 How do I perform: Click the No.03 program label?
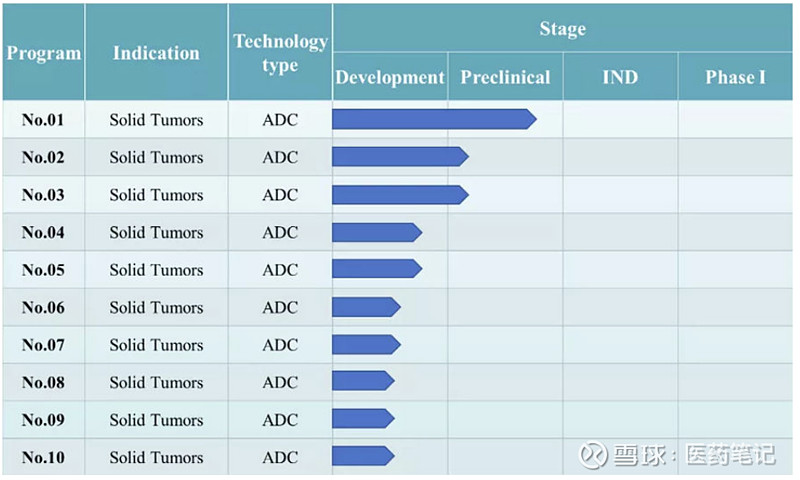[43, 195]
